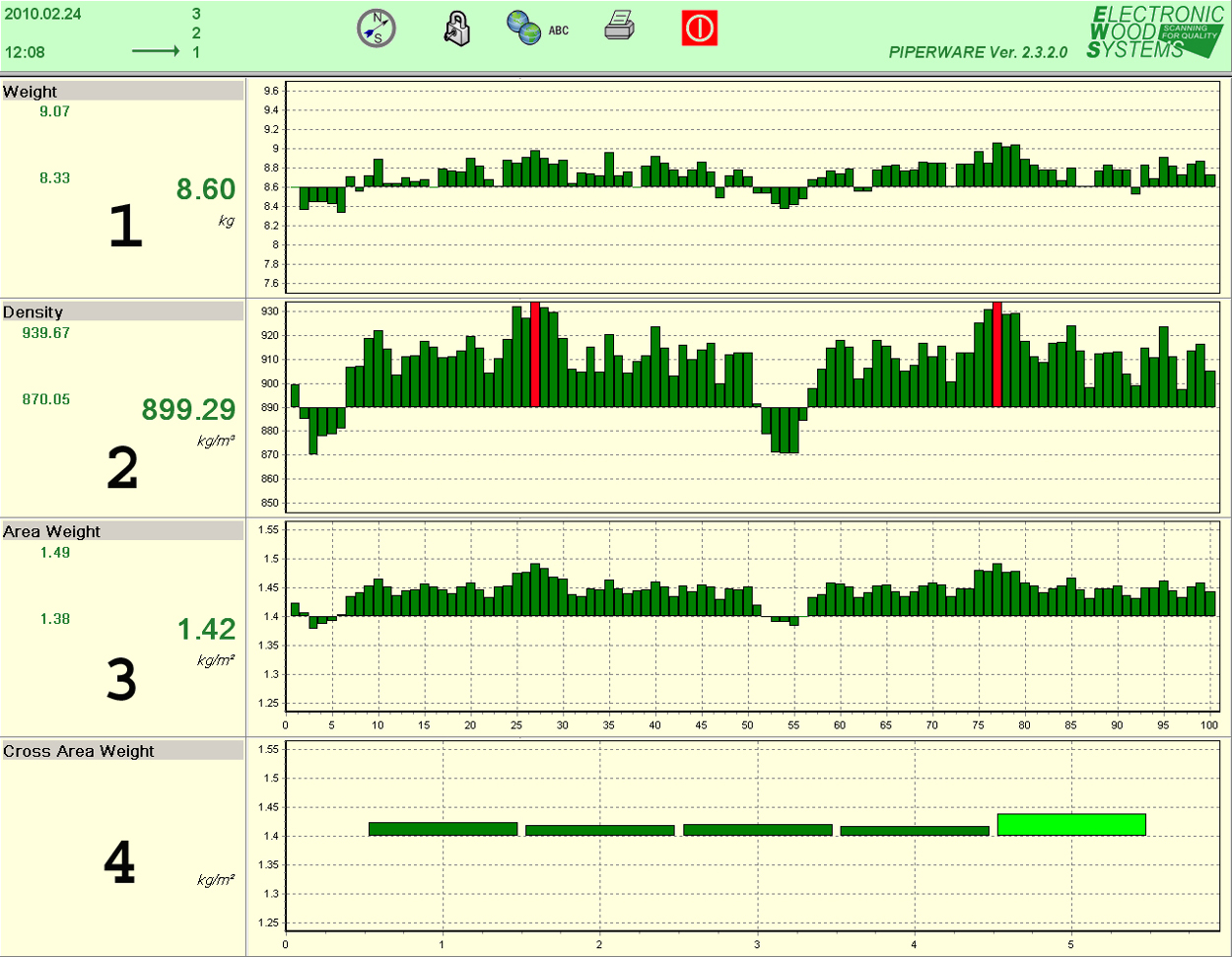1232x957 pixels.
Task: Click the 1.42 area weight reading
Action: click(x=206, y=629)
